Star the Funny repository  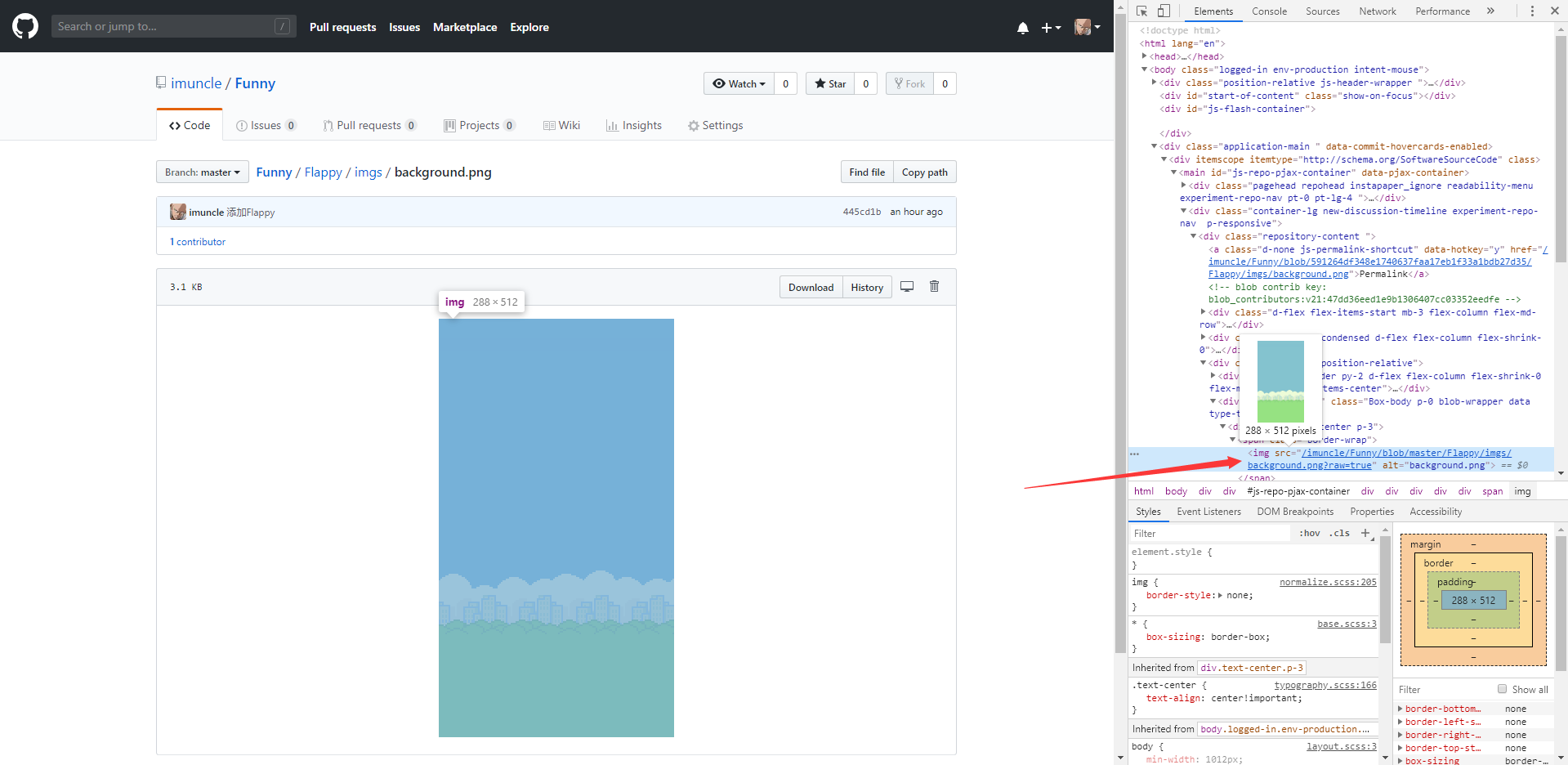coord(830,83)
